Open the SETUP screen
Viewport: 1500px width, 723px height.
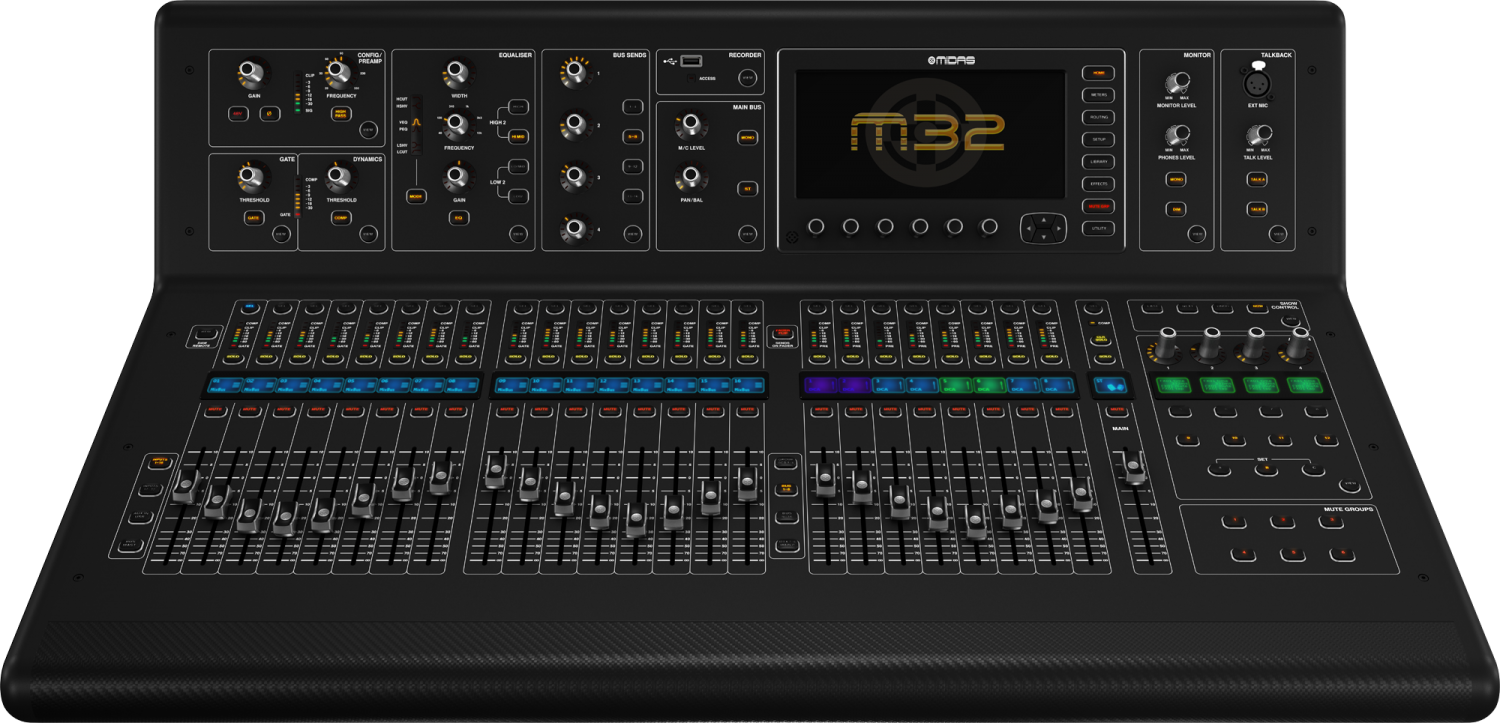(1098, 139)
